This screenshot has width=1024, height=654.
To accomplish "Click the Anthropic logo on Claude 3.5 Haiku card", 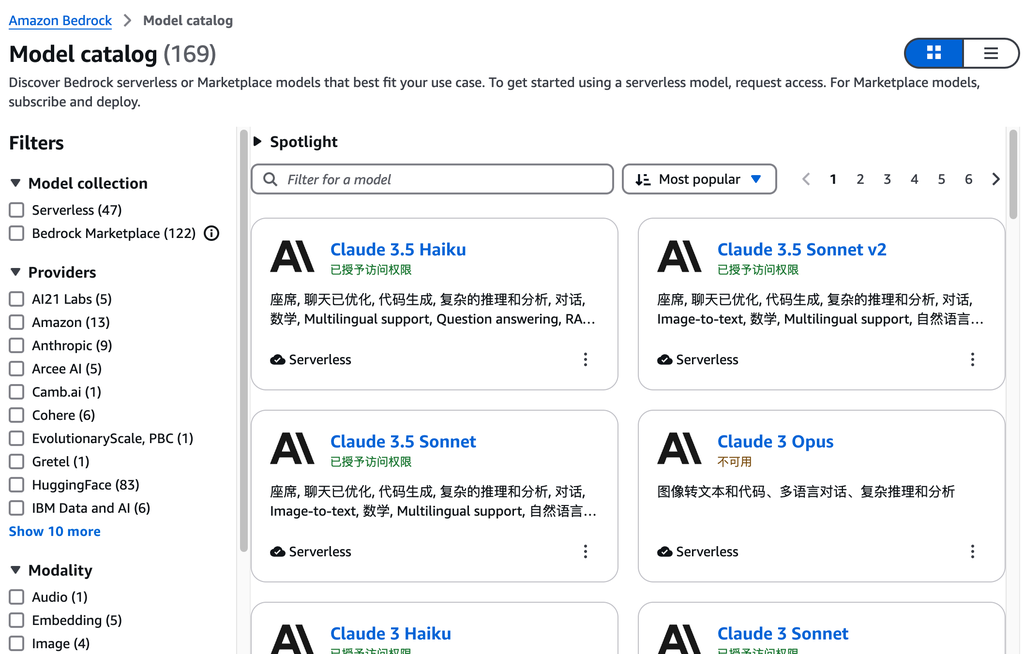I will click(292, 256).
